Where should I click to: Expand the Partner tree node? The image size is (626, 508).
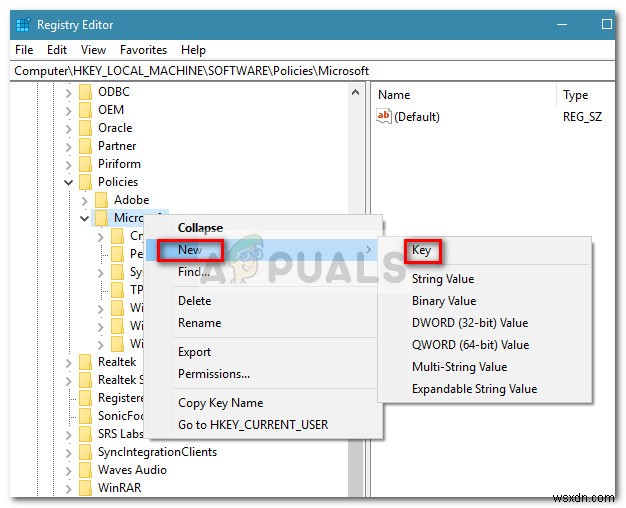pyautogui.click(x=69, y=147)
